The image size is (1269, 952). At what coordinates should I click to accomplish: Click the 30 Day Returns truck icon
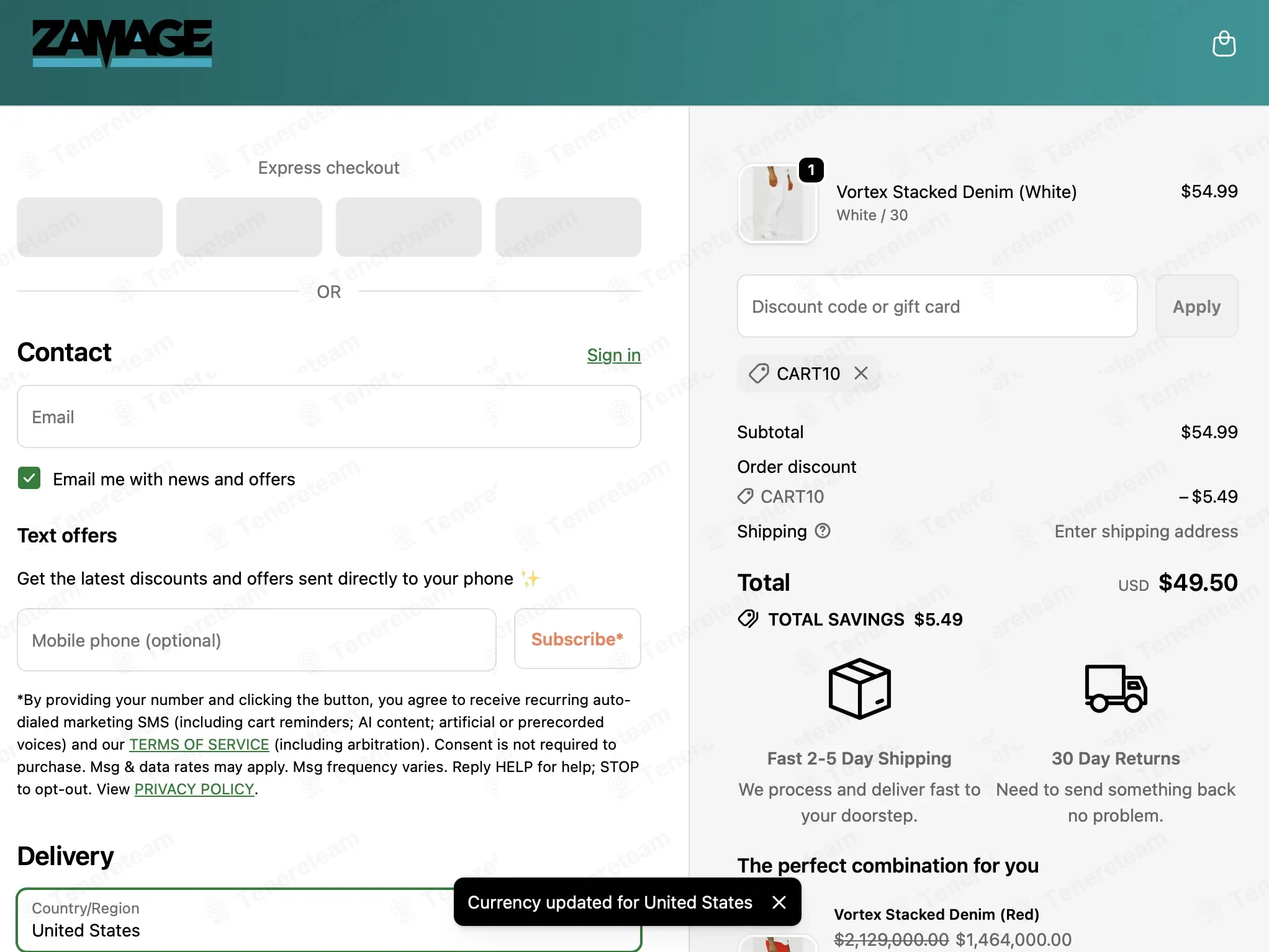coord(1116,688)
